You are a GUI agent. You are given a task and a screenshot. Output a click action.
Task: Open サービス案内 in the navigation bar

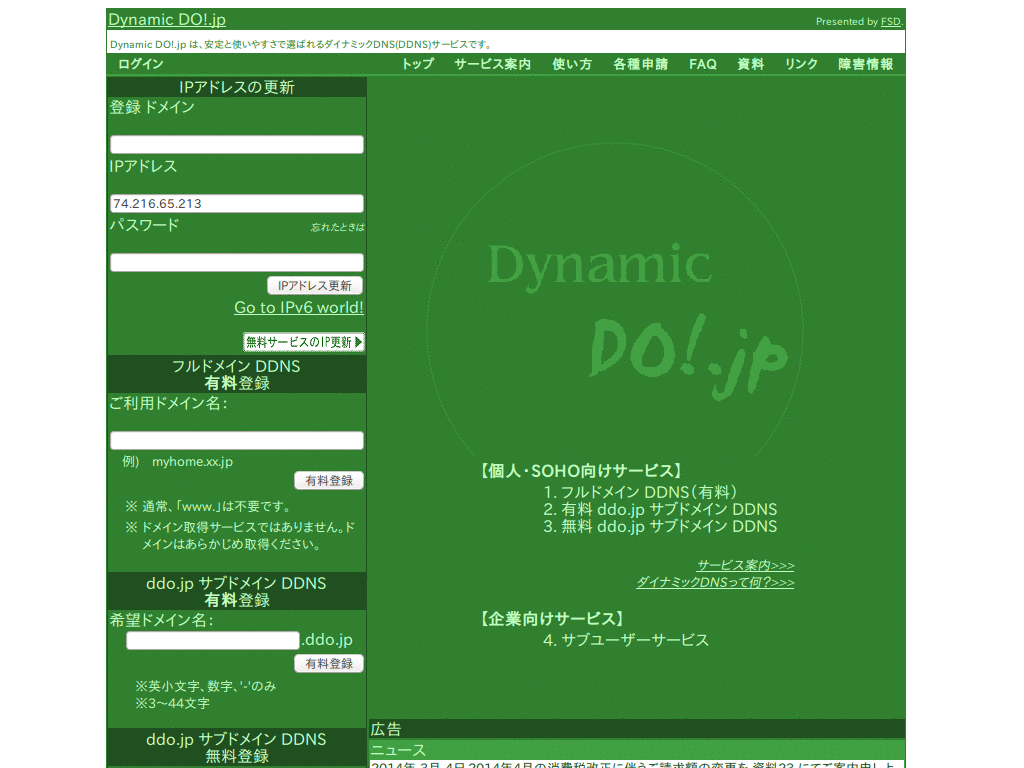pyautogui.click(x=493, y=64)
